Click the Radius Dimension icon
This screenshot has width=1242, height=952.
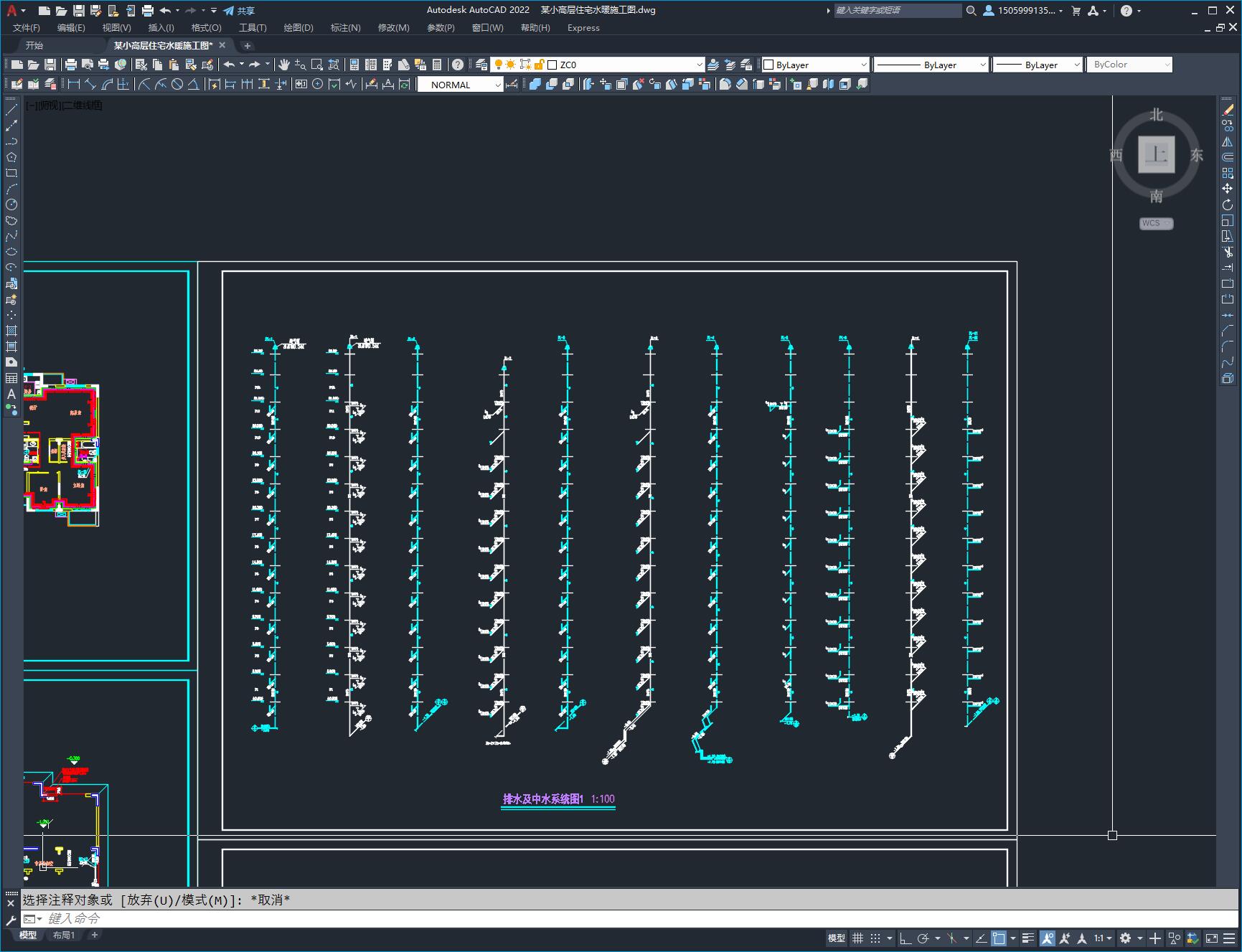pos(144,84)
